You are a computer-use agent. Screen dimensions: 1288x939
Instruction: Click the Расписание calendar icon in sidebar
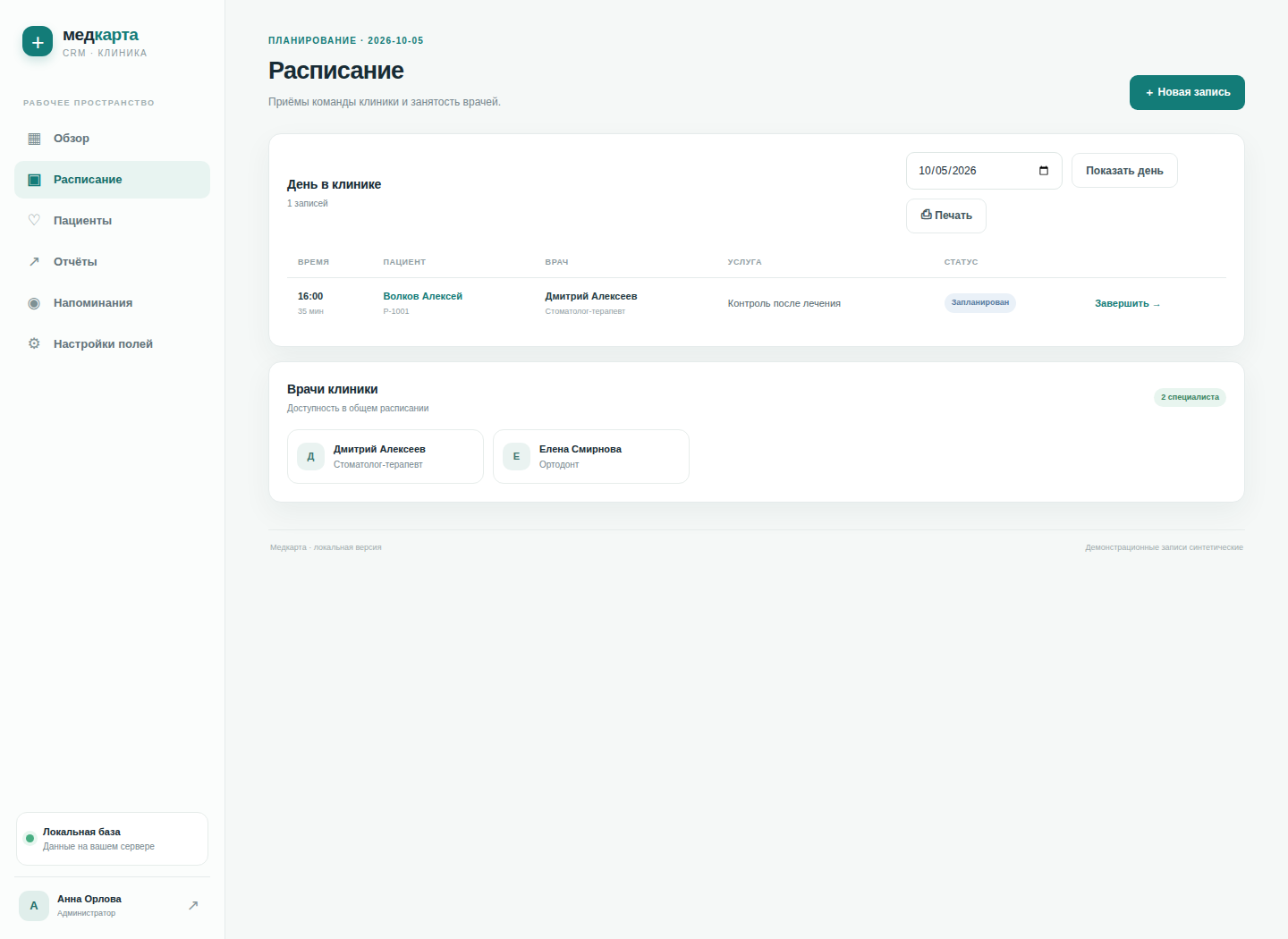coord(34,180)
